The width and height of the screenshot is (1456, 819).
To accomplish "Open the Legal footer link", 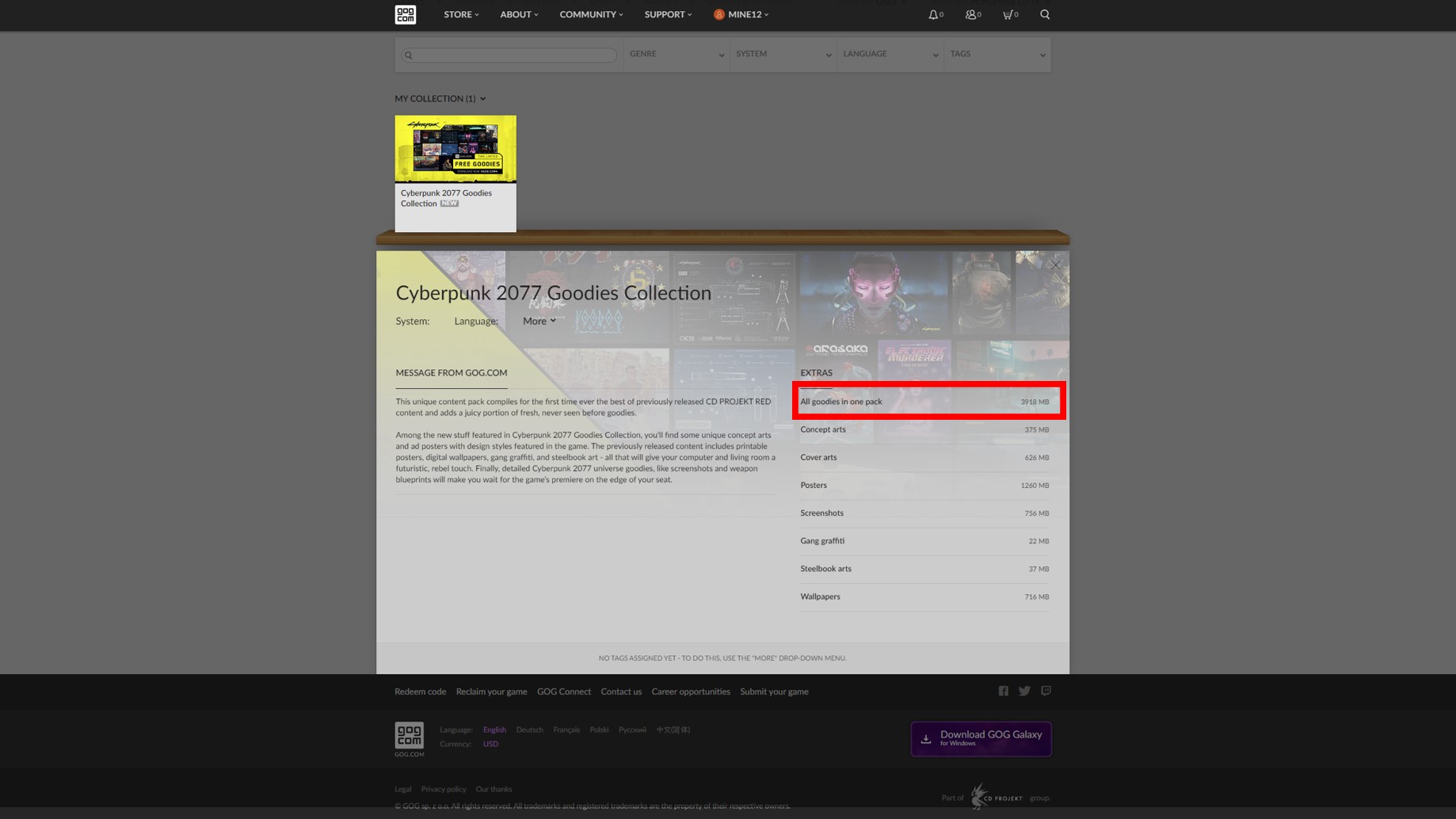I will (x=403, y=789).
